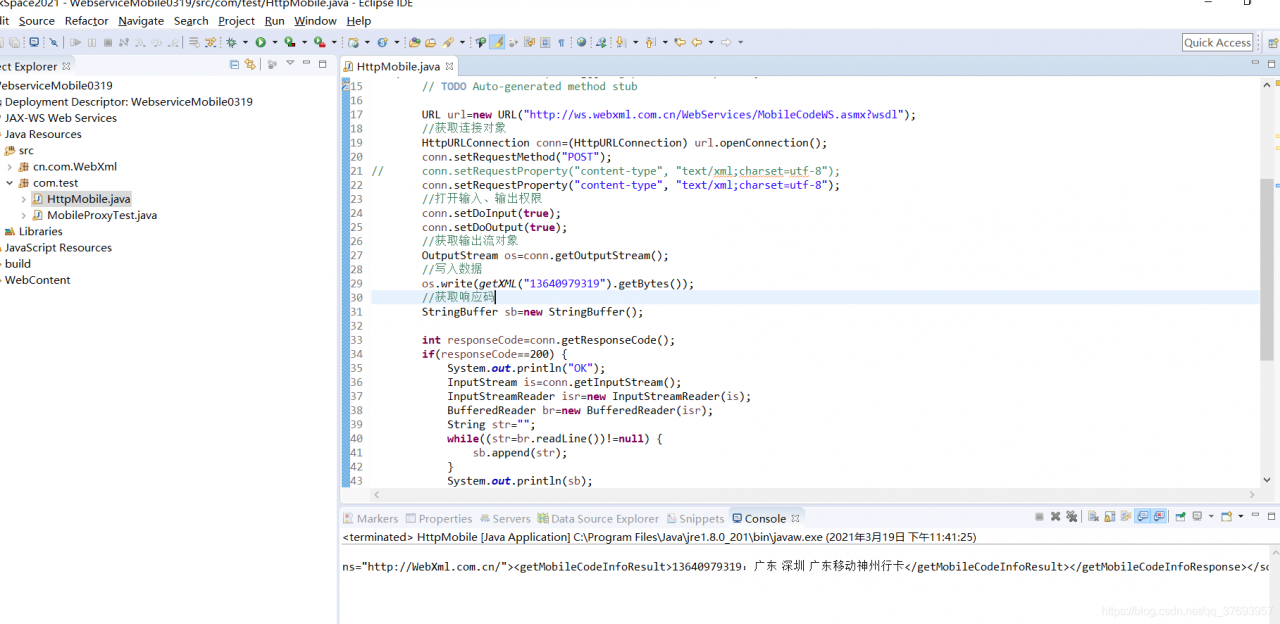
Task: Click Display Selected Console icon
Action: tap(1197, 517)
